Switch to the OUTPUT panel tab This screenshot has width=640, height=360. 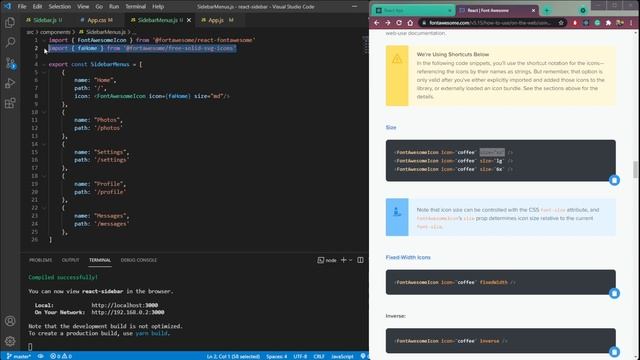(70, 260)
